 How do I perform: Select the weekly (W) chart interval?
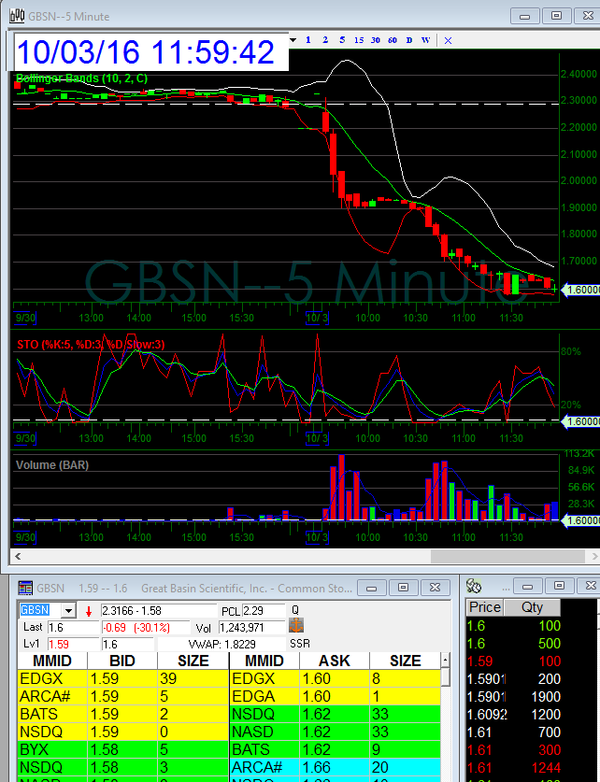coord(426,40)
